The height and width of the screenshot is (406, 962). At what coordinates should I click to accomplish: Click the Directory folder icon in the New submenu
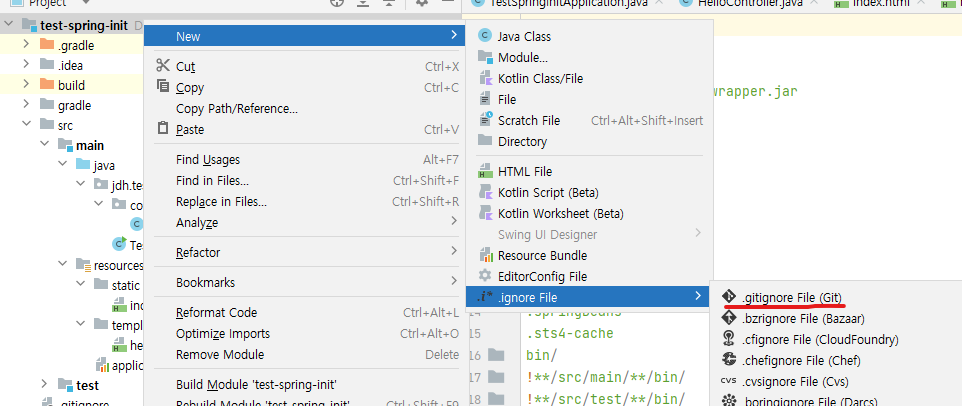(485, 140)
